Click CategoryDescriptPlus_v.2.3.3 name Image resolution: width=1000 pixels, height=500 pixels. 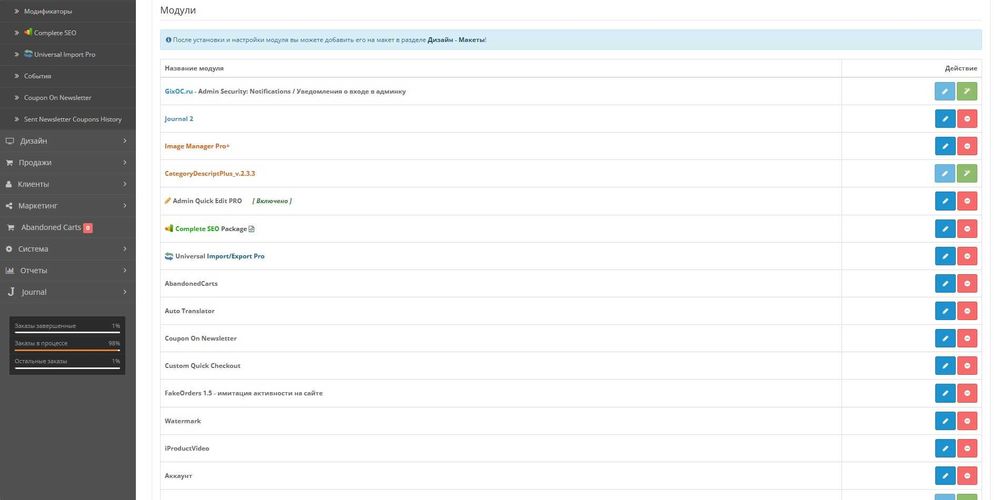(x=210, y=173)
